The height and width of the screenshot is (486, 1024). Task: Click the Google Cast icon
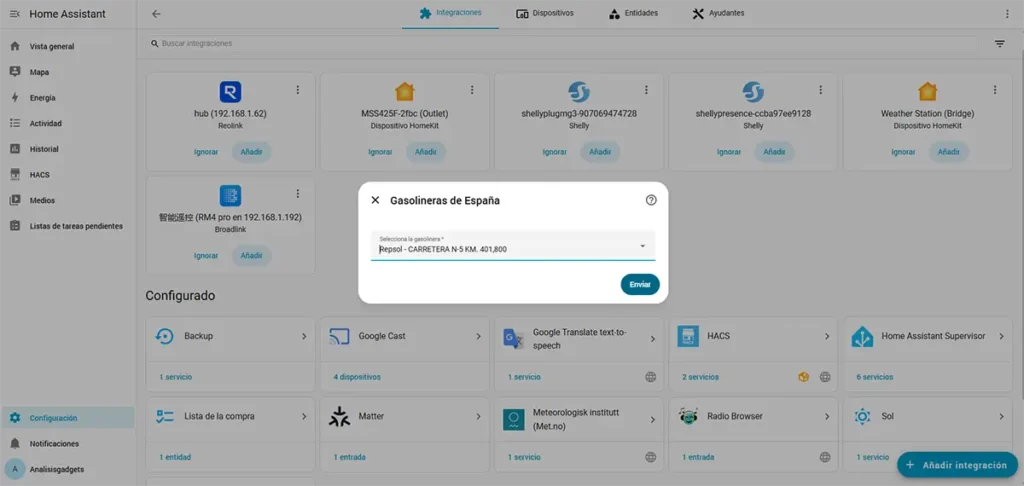pyautogui.click(x=340, y=336)
